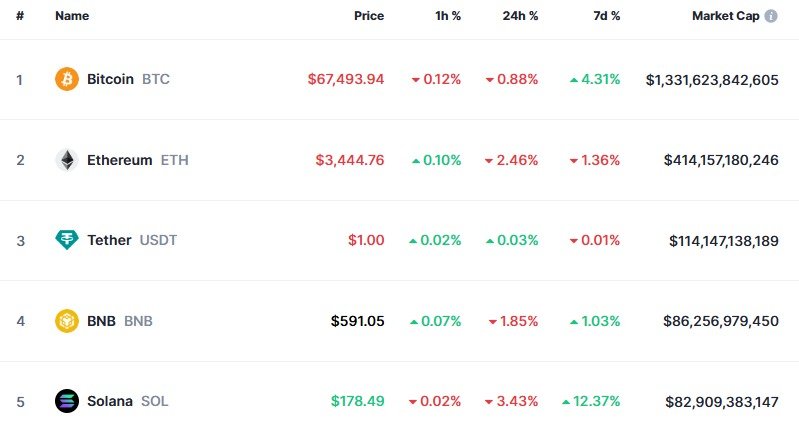This screenshot has height=422, width=799.
Task: Click the Bitcoin coin logo icon
Action: coord(67,79)
